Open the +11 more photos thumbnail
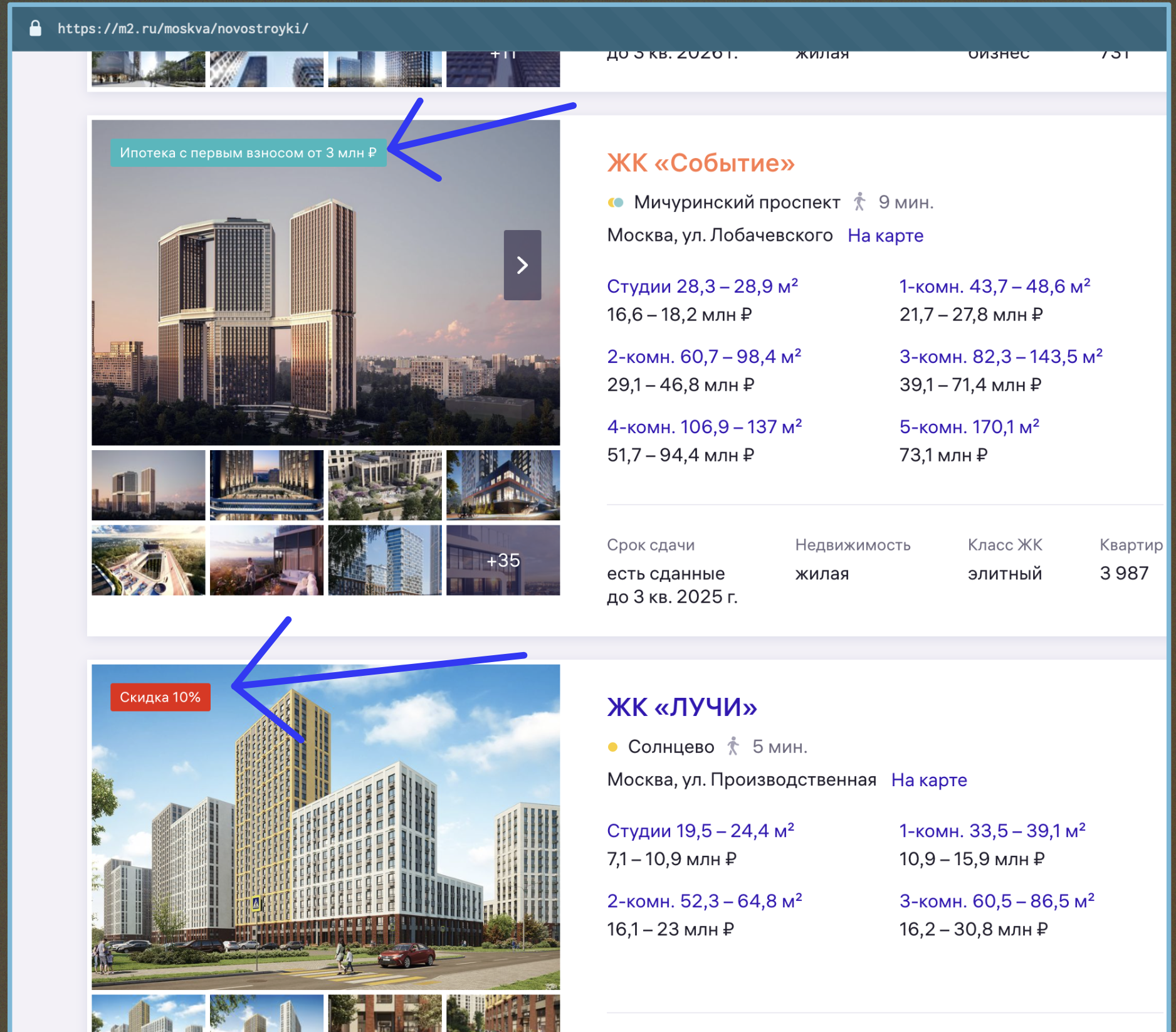 [503, 69]
